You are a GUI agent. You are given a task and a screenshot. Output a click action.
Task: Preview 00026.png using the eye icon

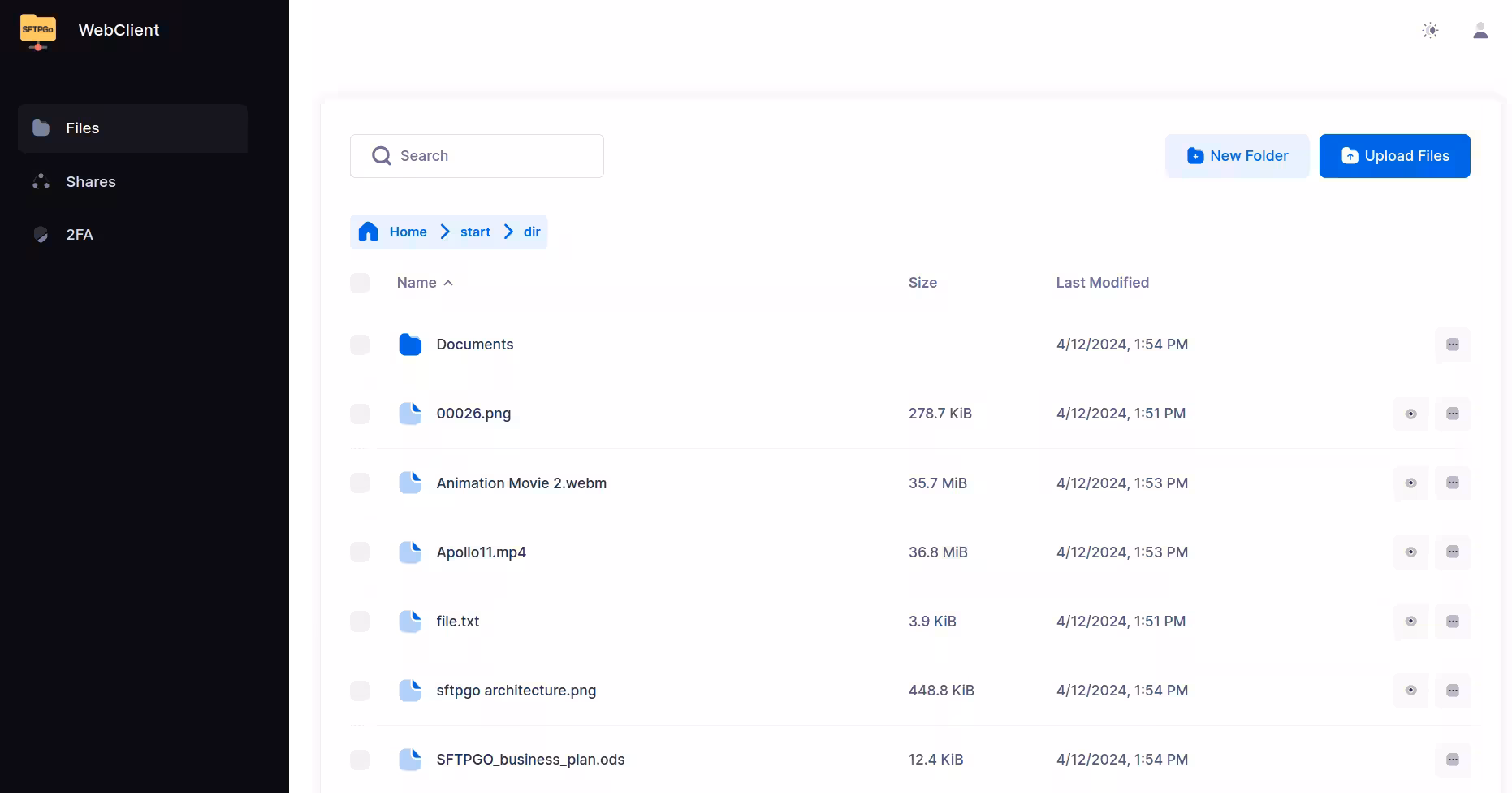(x=1410, y=414)
